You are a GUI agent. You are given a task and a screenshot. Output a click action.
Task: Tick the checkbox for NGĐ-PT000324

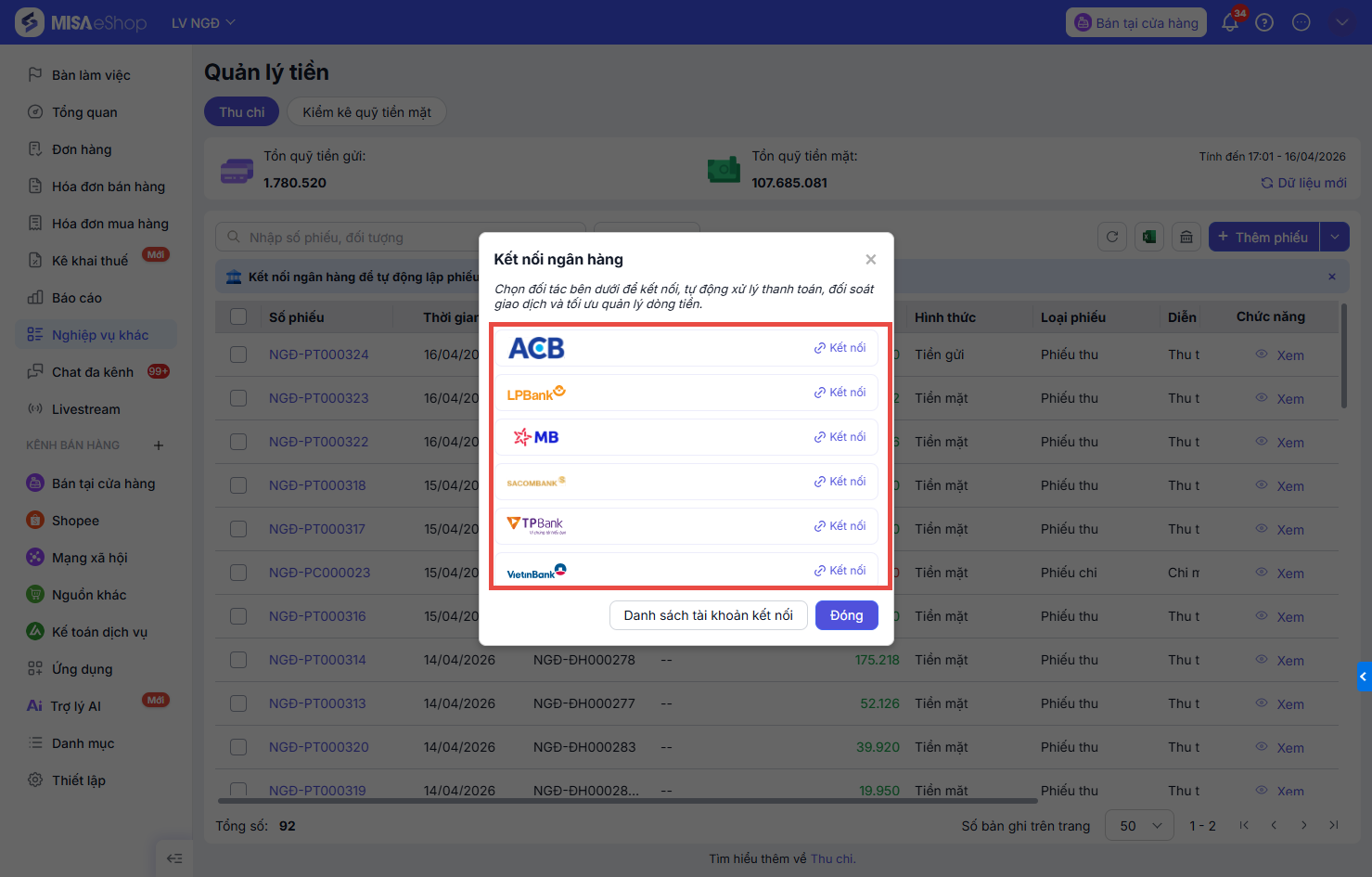[238, 355]
